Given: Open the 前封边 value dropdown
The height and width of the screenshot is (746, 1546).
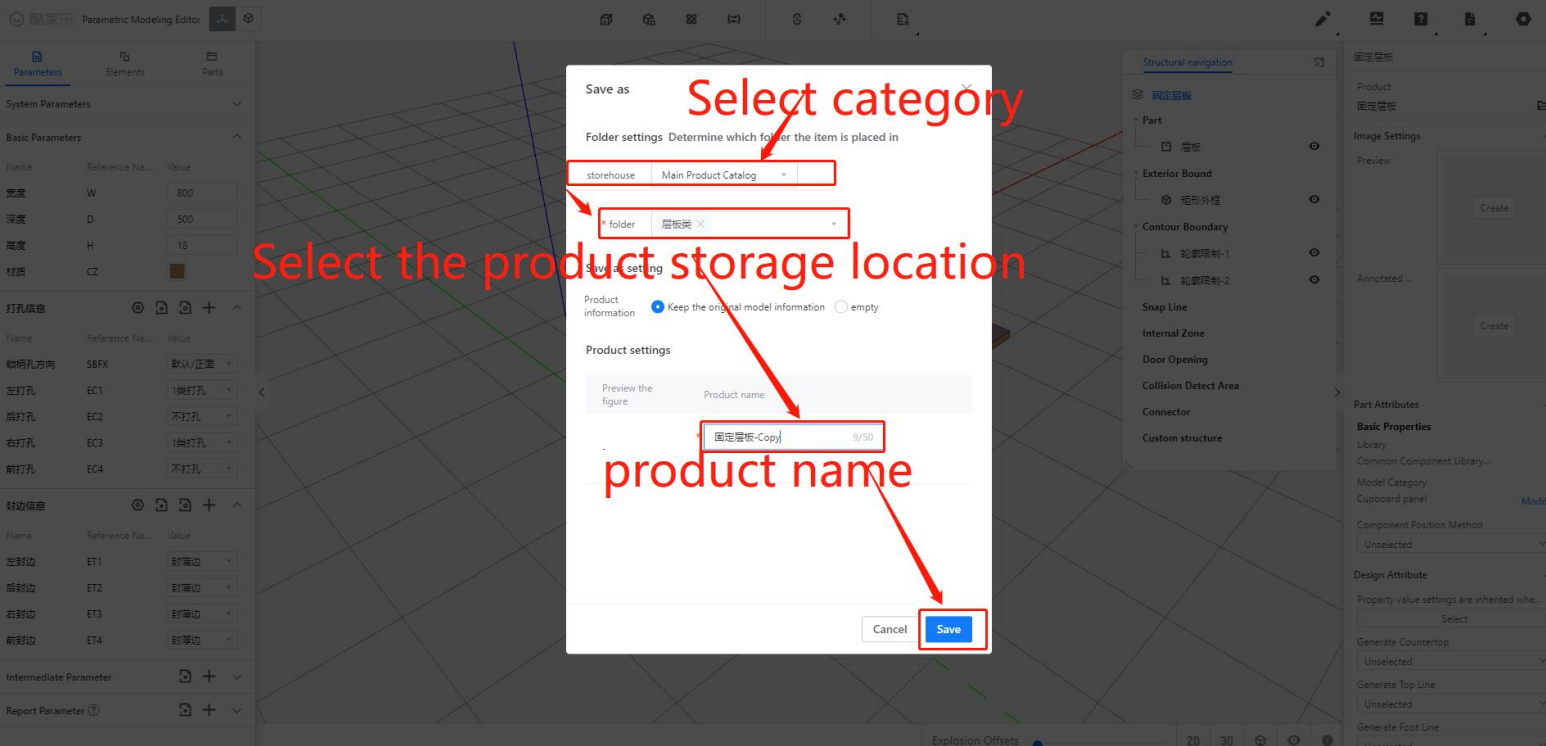Looking at the screenshot, I should [203, 640].
